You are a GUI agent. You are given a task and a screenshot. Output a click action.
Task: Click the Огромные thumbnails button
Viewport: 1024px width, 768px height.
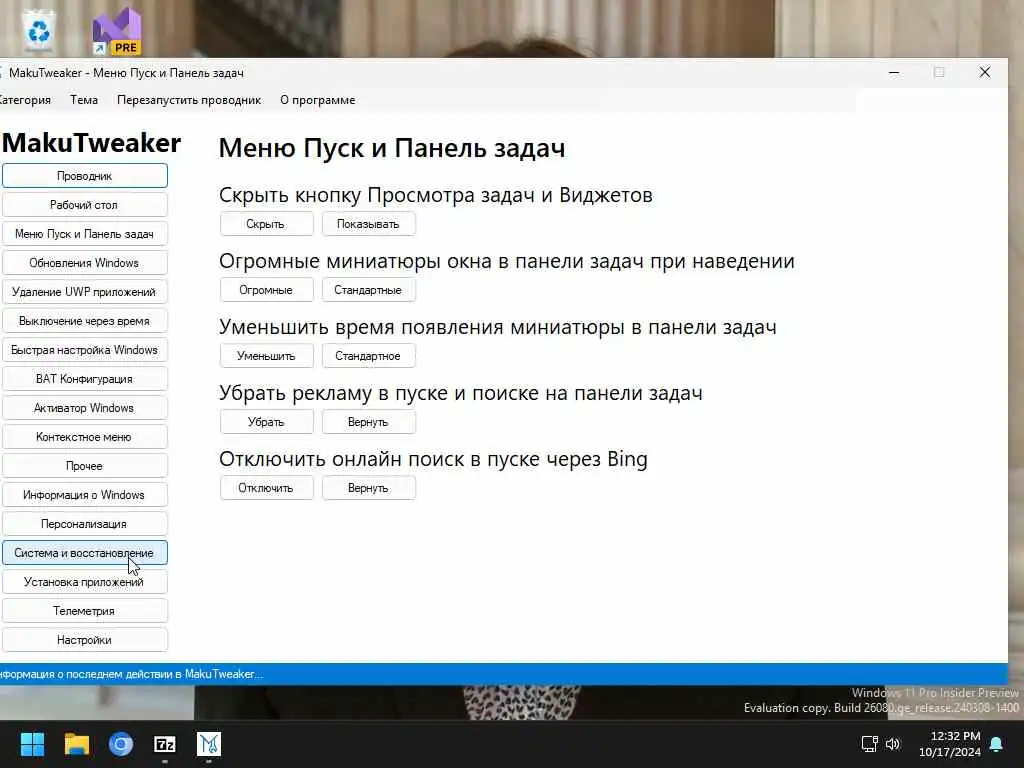click(x=266, y=290)
